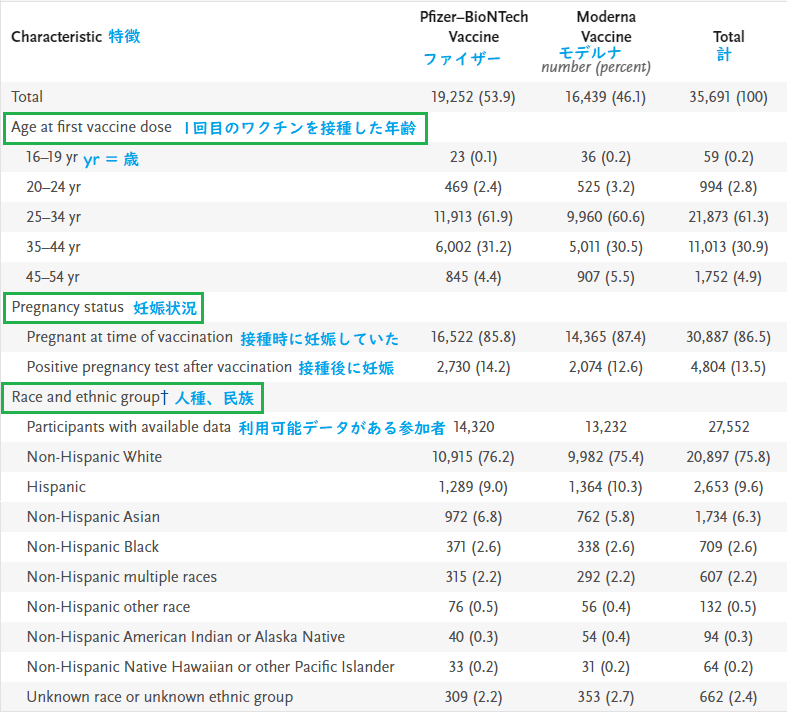Screen dimensions: 787x714
Task: Click 'Non-Hispanic American Indian or Alaska Native' label
Action: coord(186,637)
